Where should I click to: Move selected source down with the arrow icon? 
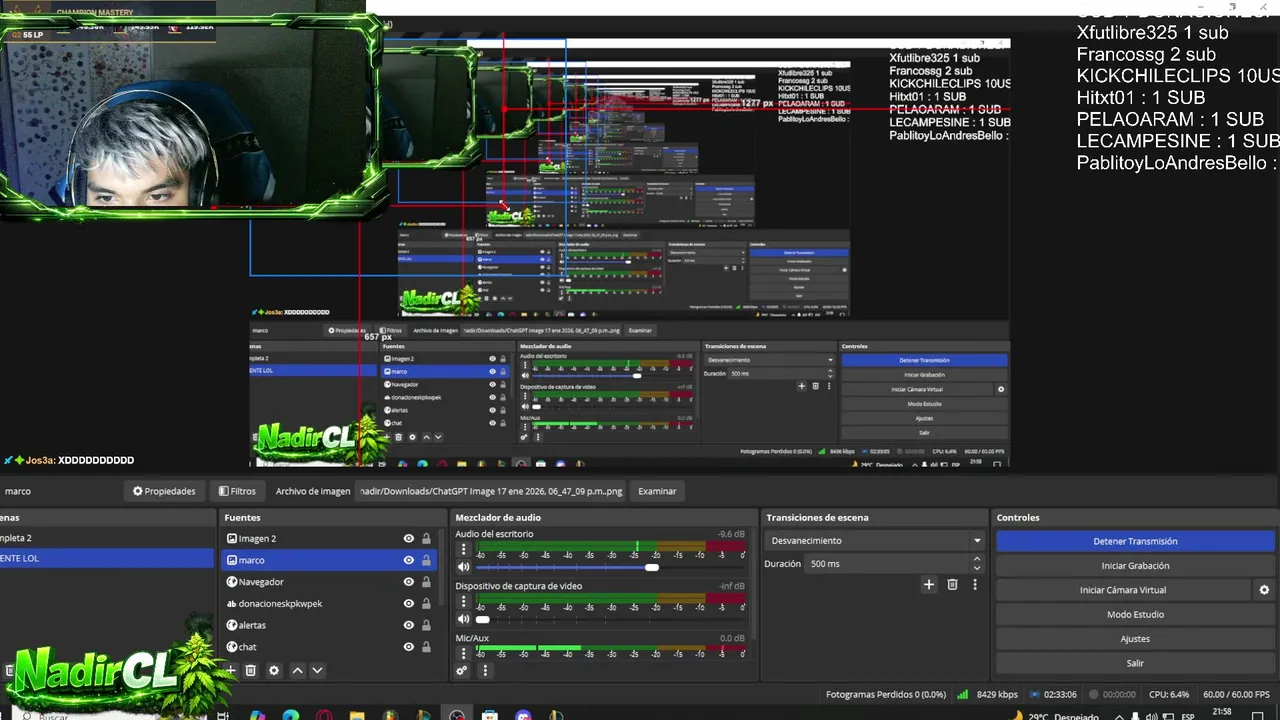(x=317, y=670)
